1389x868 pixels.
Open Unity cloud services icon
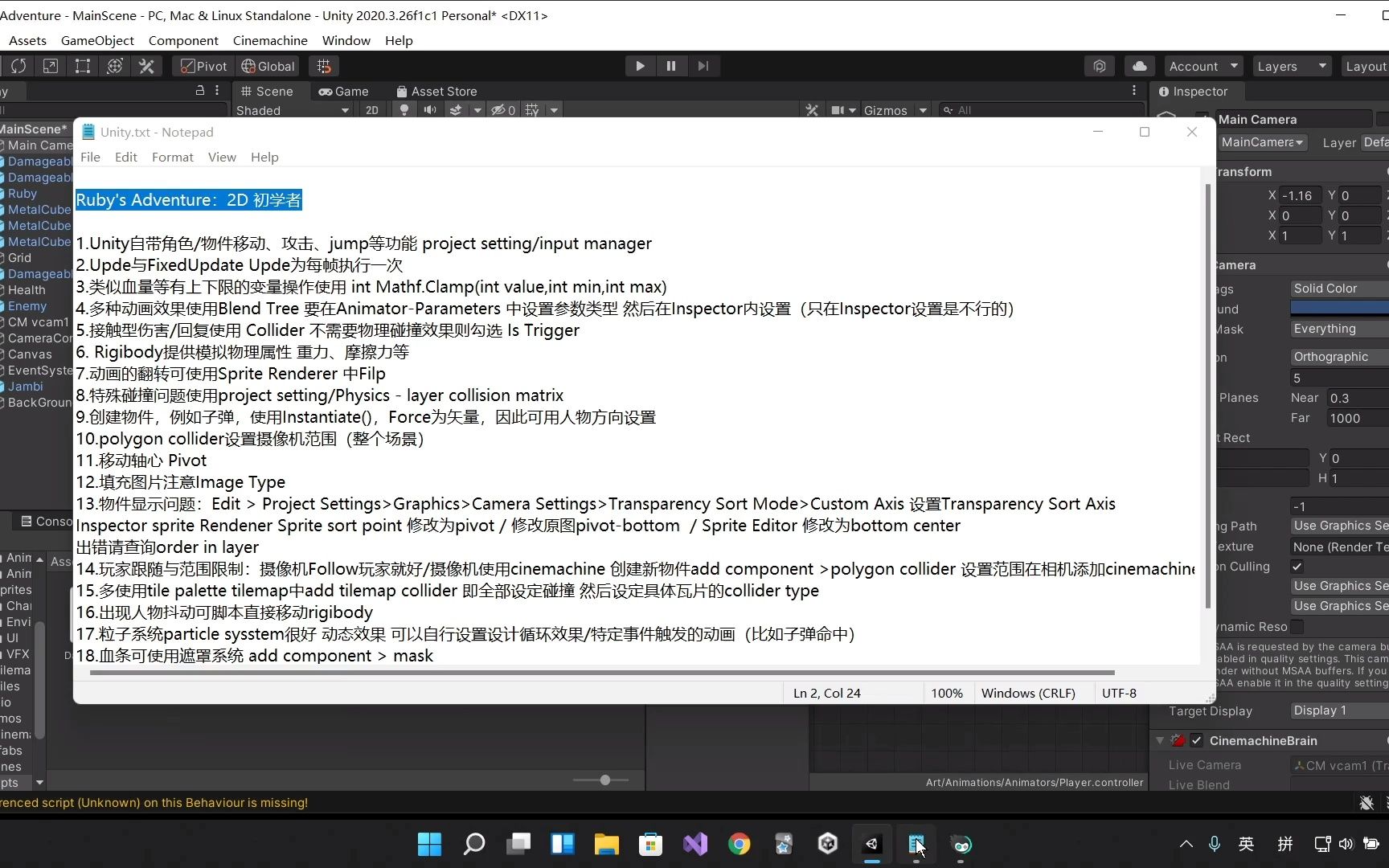(x=1139, y=66)
